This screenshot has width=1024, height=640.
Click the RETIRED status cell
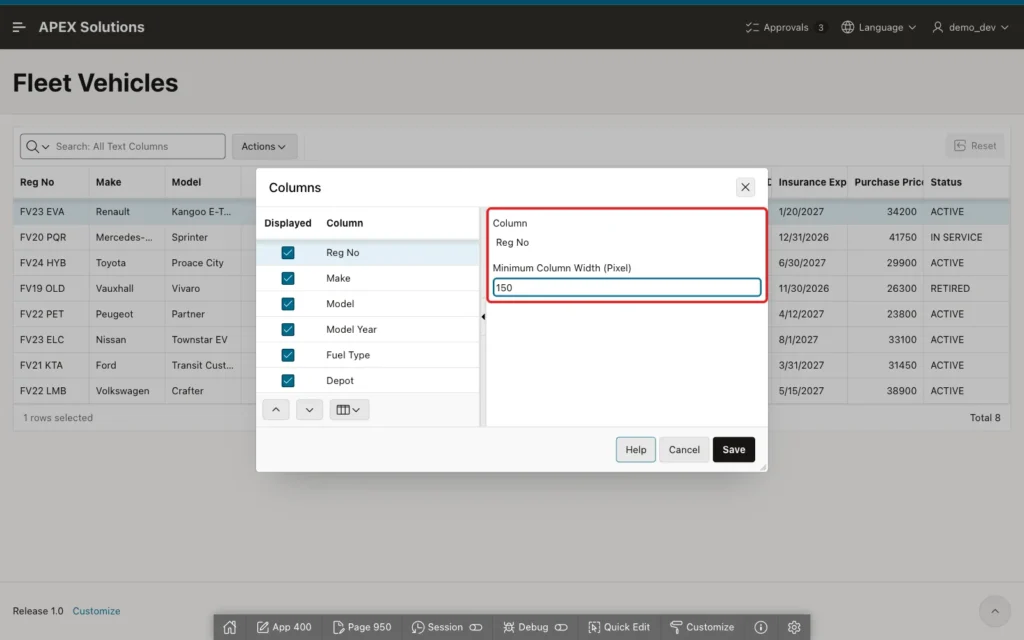coord(967,288)
